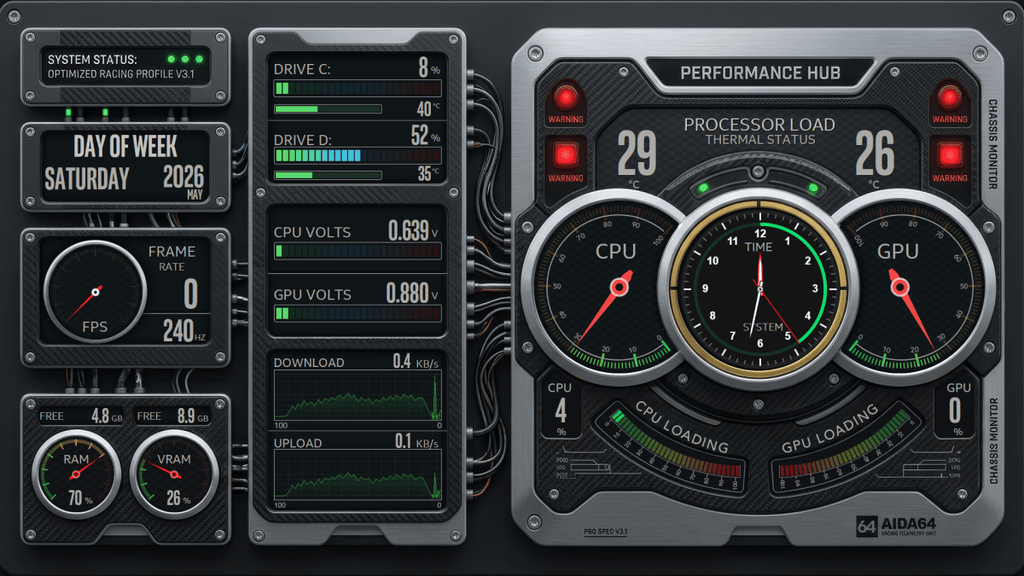1024x576 pixels.
Task: Click the lower-right red WARNING light
Action: point(949,155)
